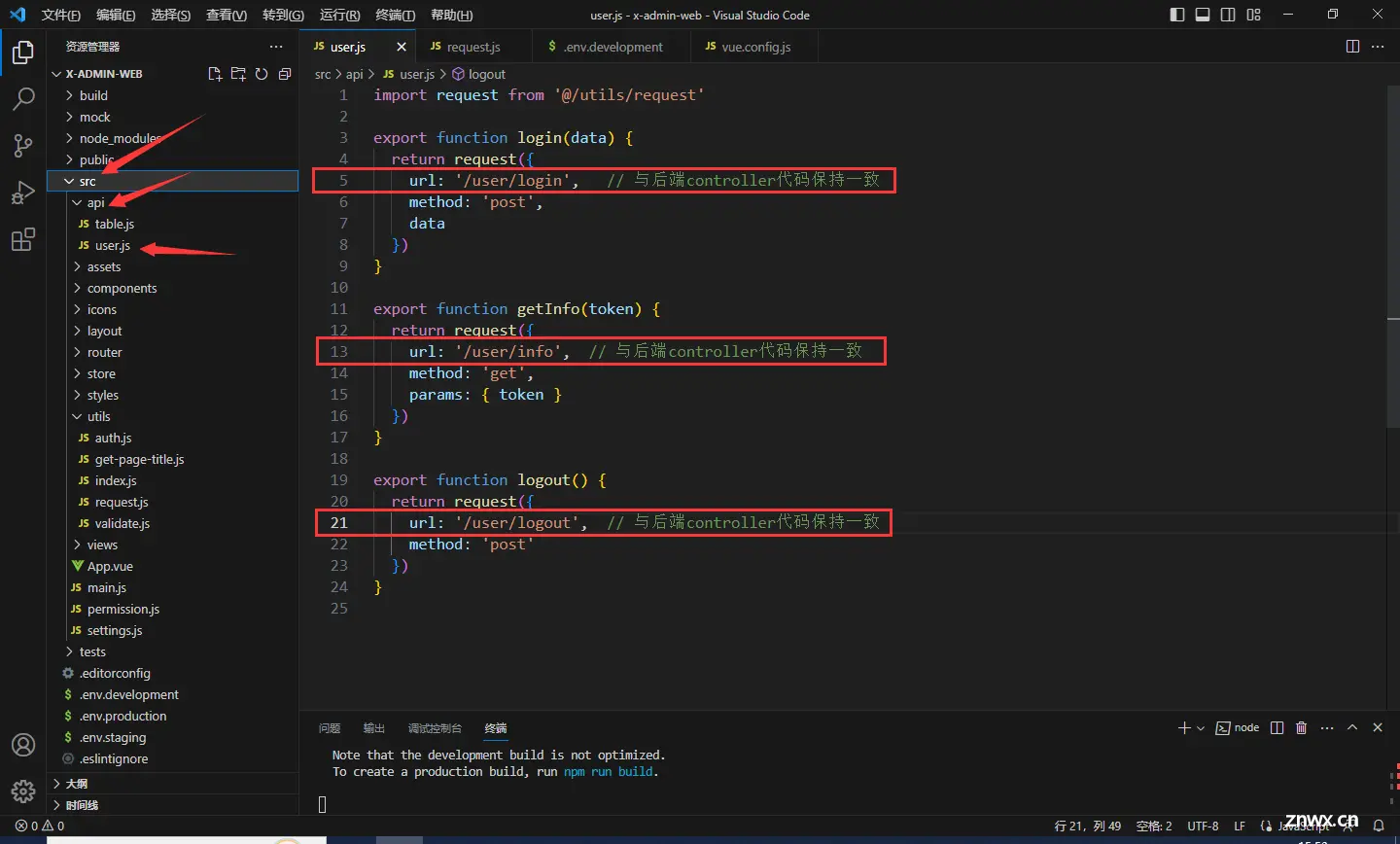The image size is (1400, 844).
Task: Collapse all folders in explorer
Action: click(285, 74)
